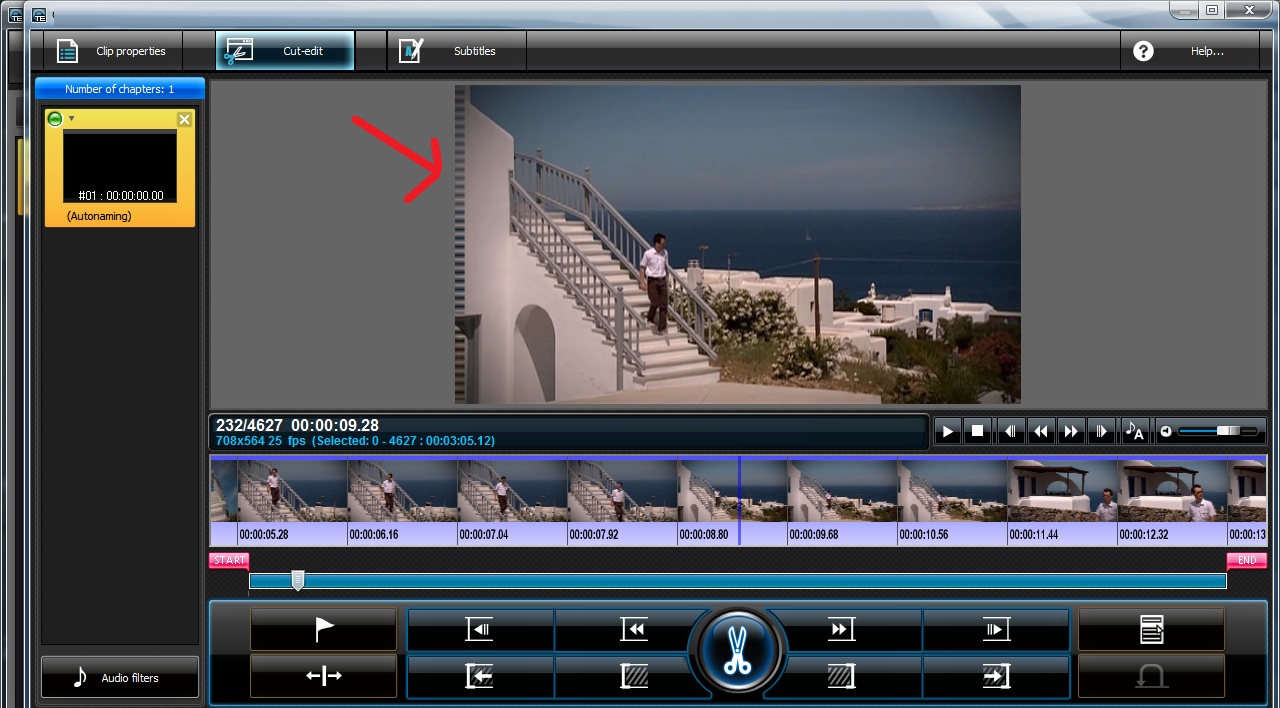Click the hatched selection button with right bracket

841,676
